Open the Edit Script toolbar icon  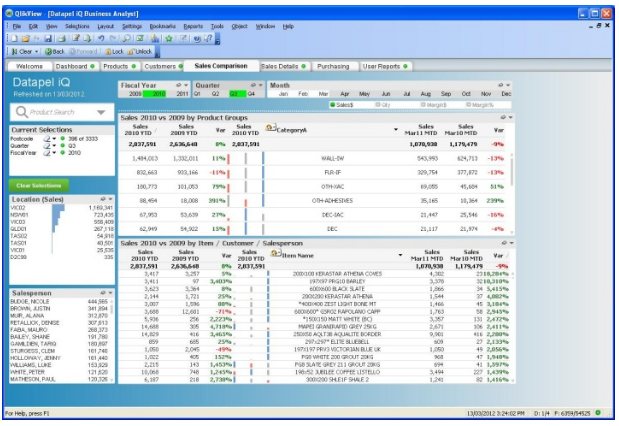(76, 39)
